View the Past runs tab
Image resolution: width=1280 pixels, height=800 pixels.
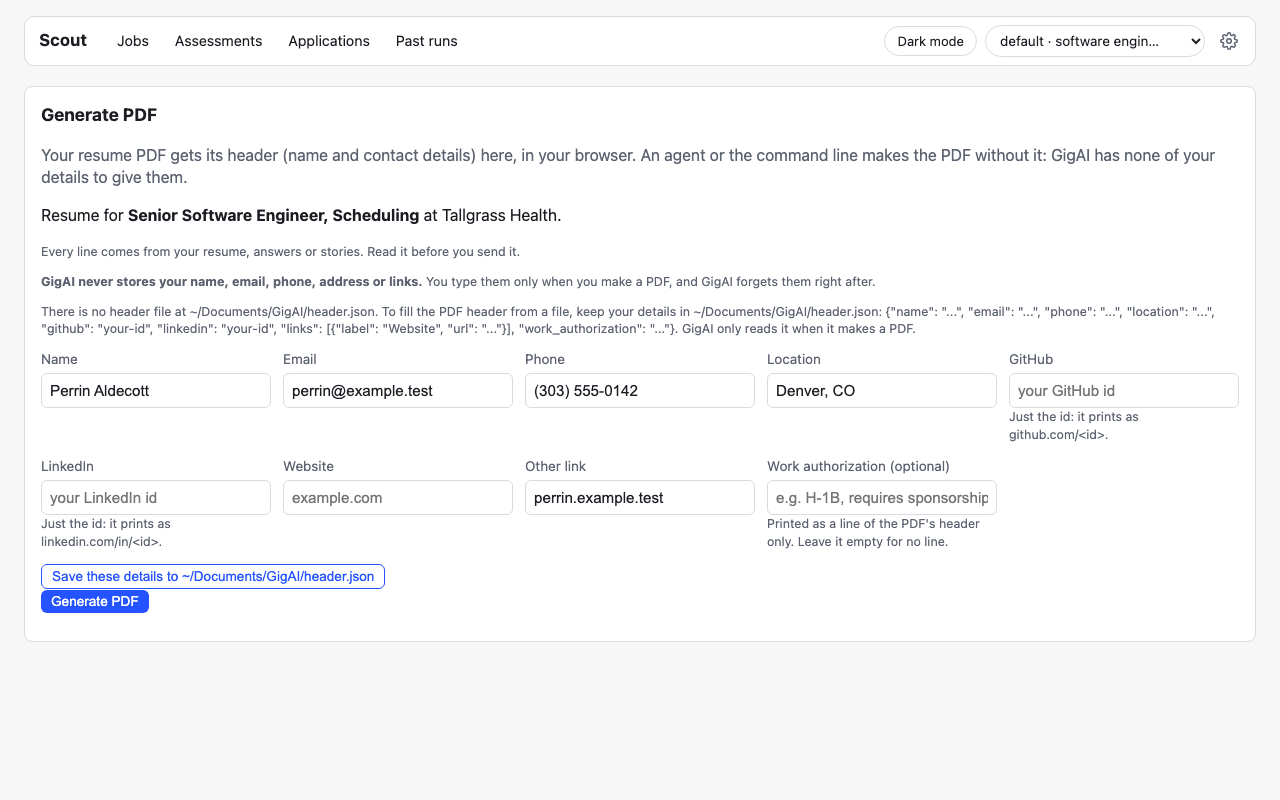coord(426,41)
